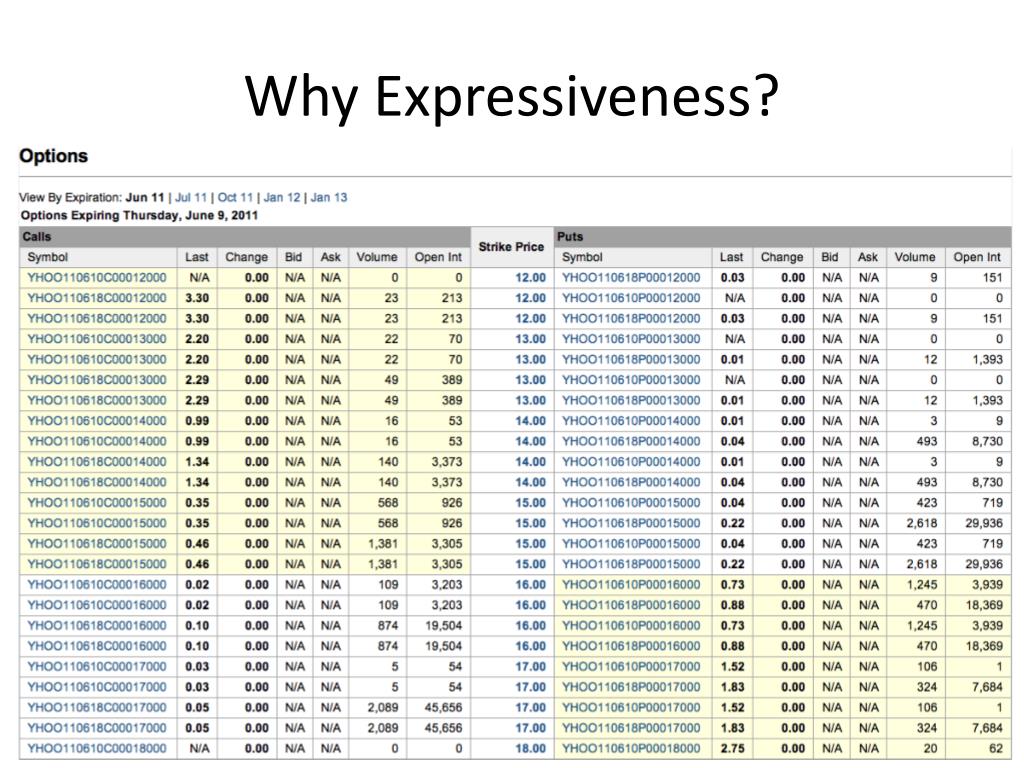The width and height of the screenshot is (1024, 768).
Task: Click the Strike Price column header
Action: click(x=511, y=247)
